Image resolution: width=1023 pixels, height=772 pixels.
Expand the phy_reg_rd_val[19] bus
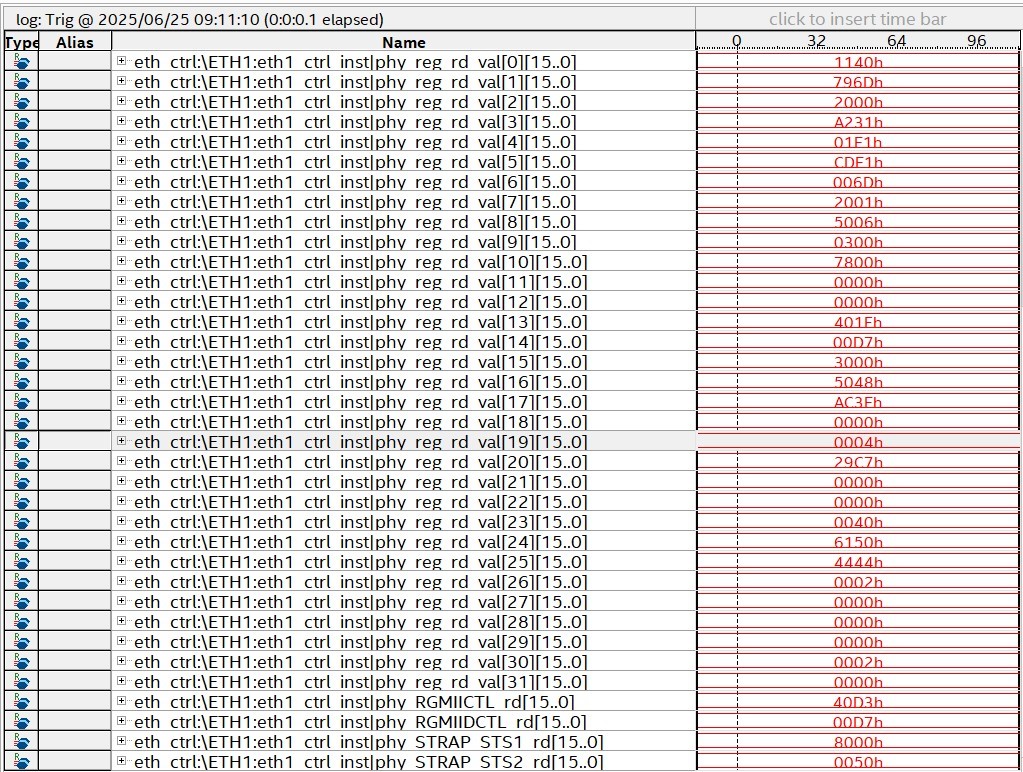click(121, 440)
